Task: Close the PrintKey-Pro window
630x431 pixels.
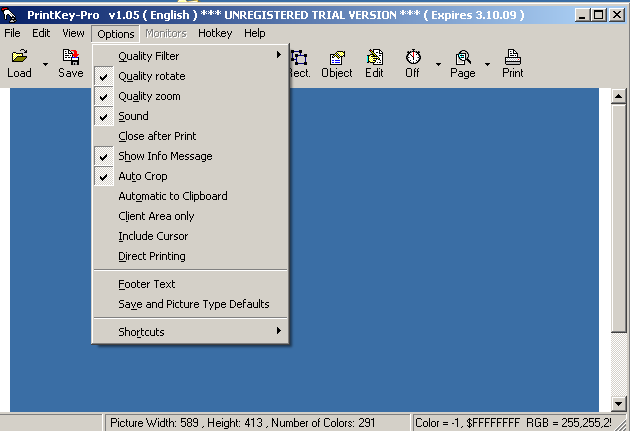Action: click(617, 15)
